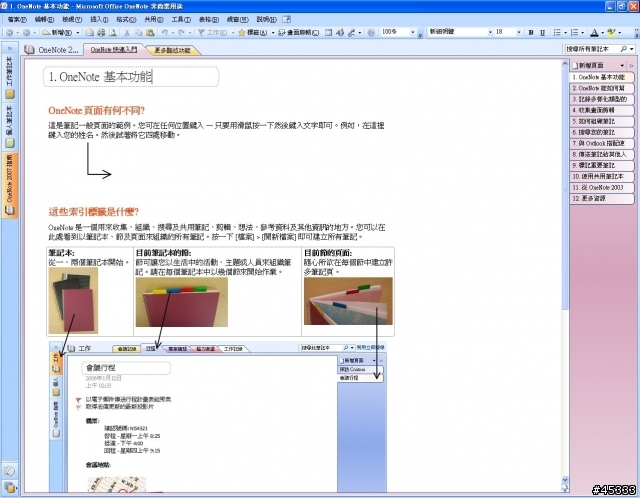Select the 工作筆記本 notebook in sidebar
The image size is (640, 498).
pyautogui.click(x=9, y=78)
